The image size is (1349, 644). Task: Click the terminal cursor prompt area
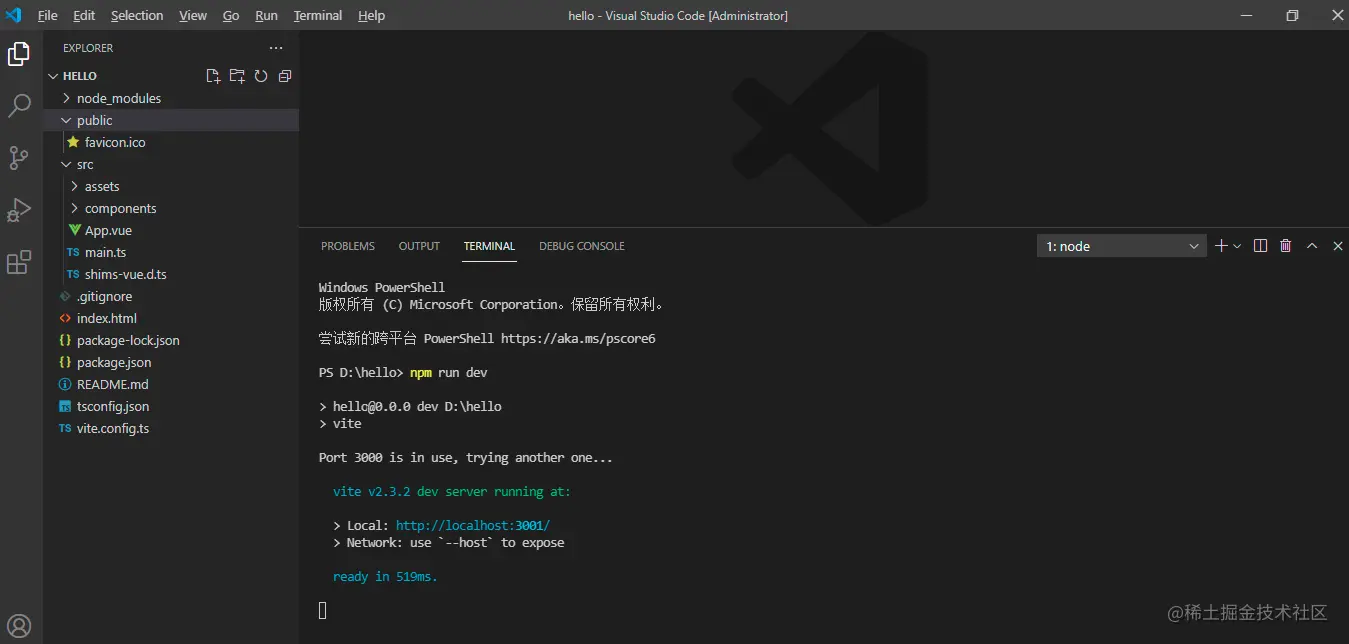323,610
